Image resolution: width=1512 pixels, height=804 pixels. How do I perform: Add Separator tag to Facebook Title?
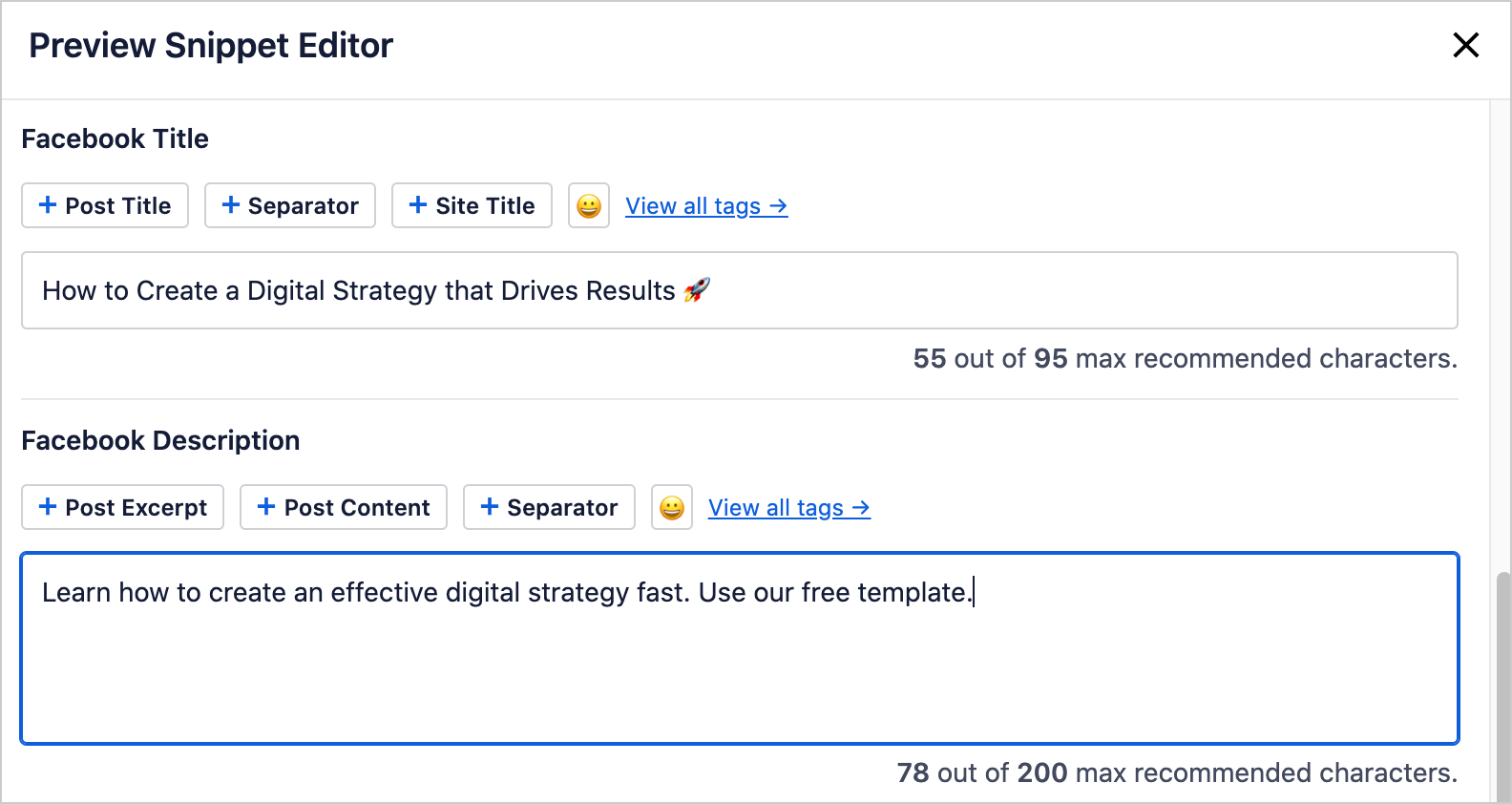(290, 205)
